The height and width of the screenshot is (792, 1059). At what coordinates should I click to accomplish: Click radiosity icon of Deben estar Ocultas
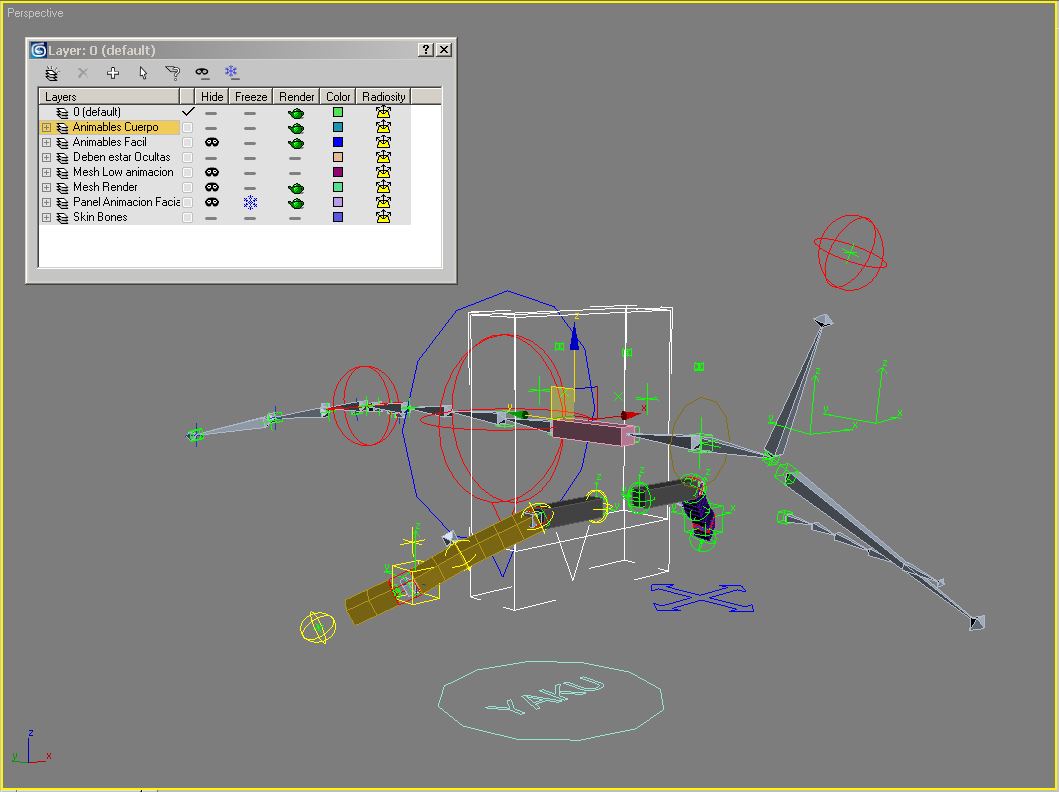[x=384, y=157]
